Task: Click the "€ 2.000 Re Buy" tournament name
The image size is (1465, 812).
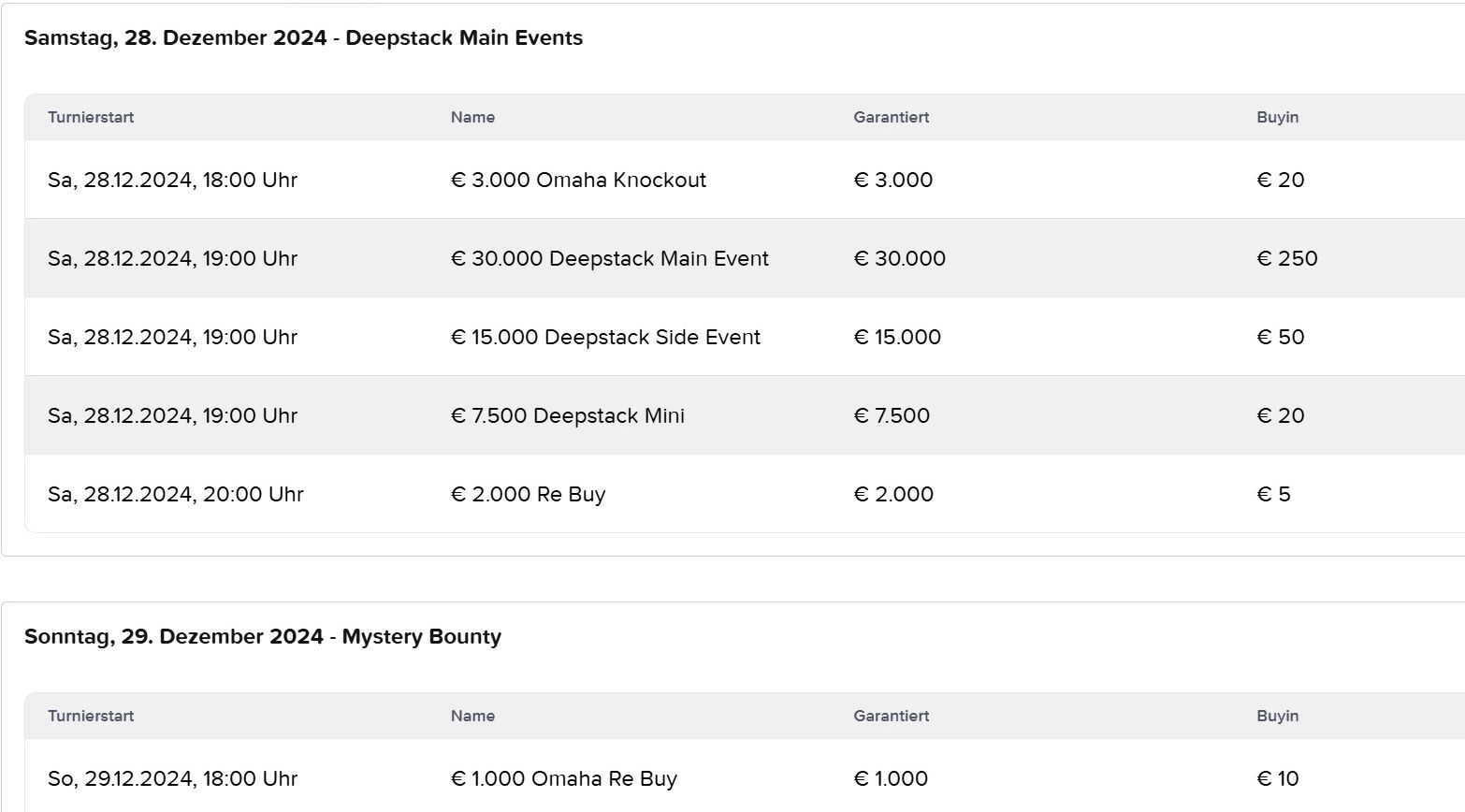Action: 528,494
